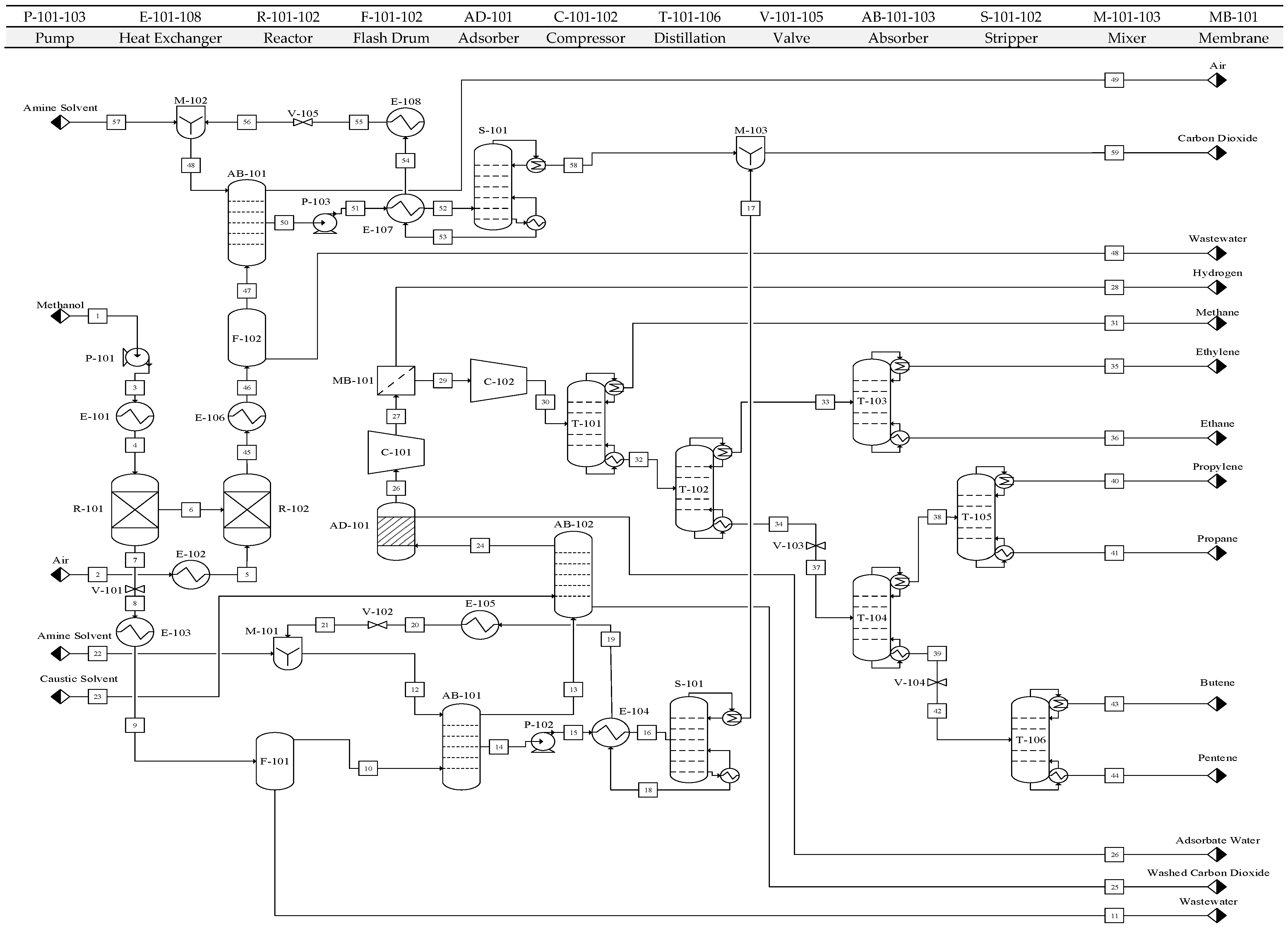Select the M-103 mixer symbol

point(750,153)
